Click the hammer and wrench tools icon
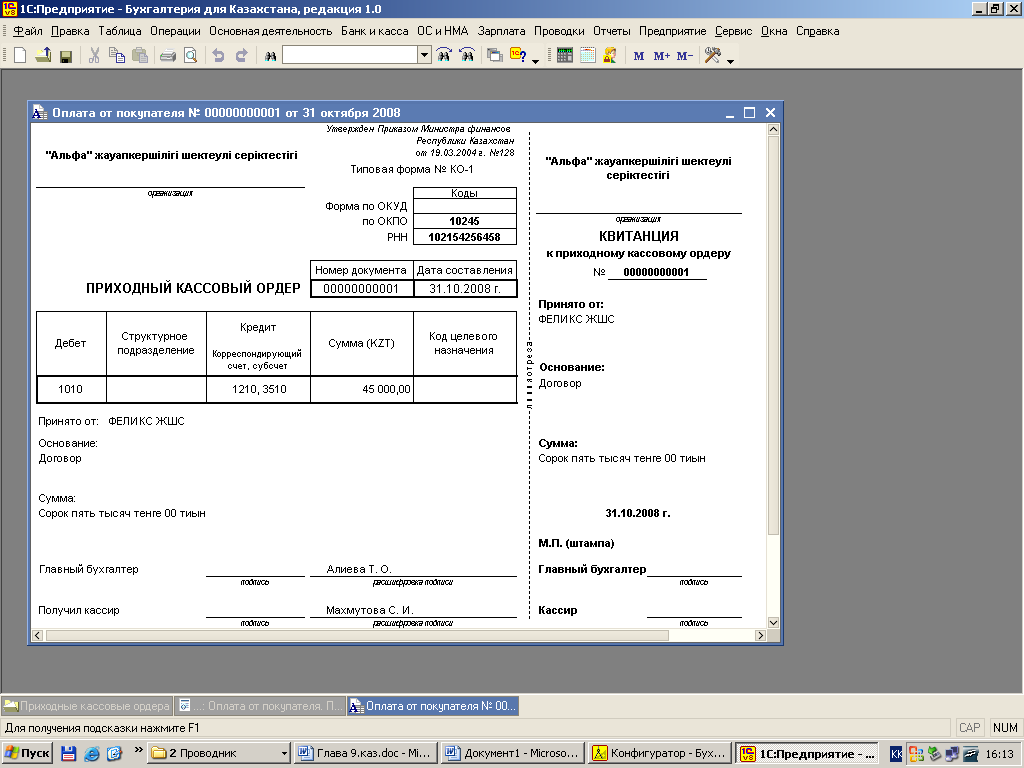This screenshot has width=1024, height=768. [712, 56]
